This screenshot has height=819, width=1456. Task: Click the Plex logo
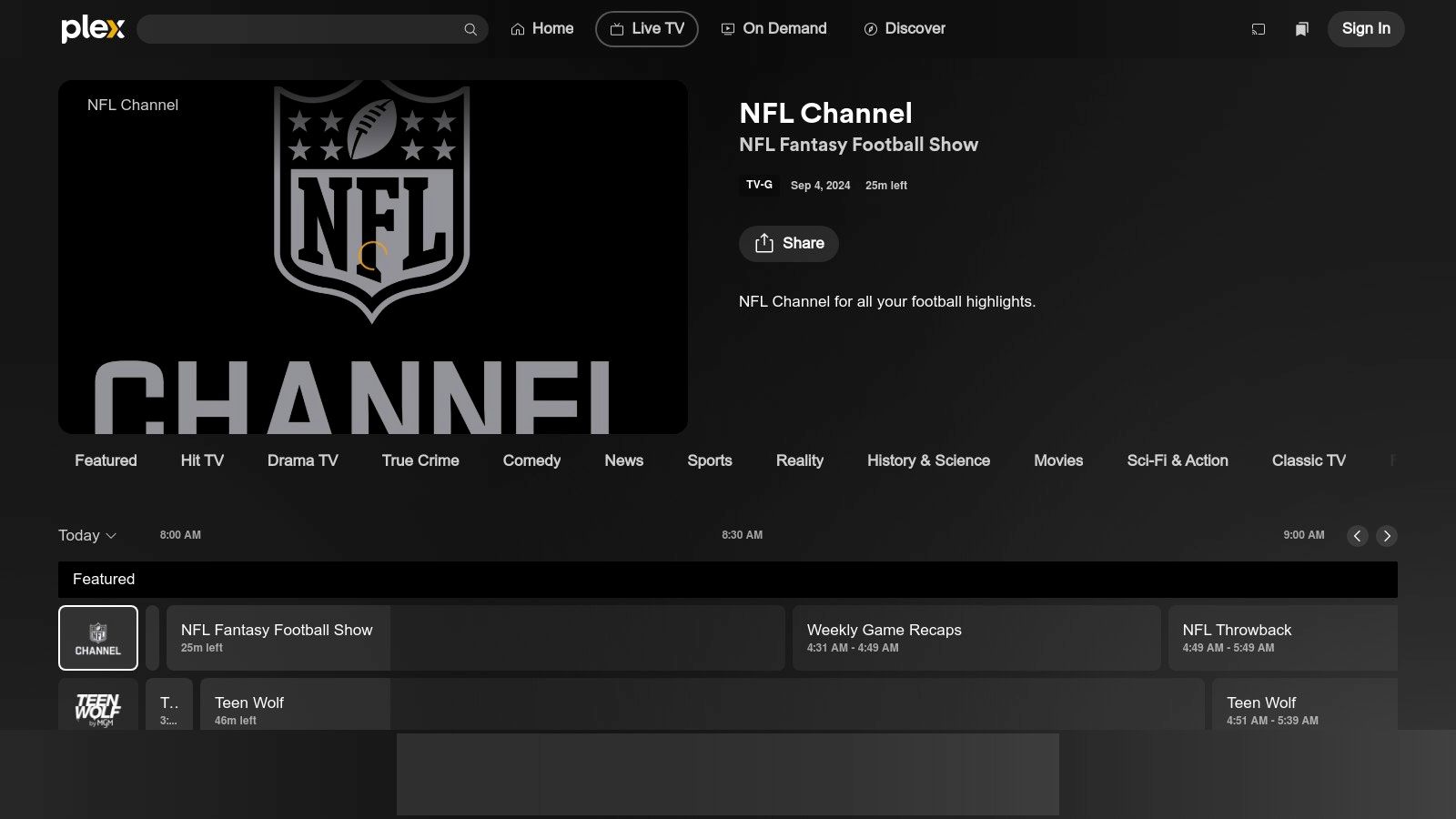[92, 28]
